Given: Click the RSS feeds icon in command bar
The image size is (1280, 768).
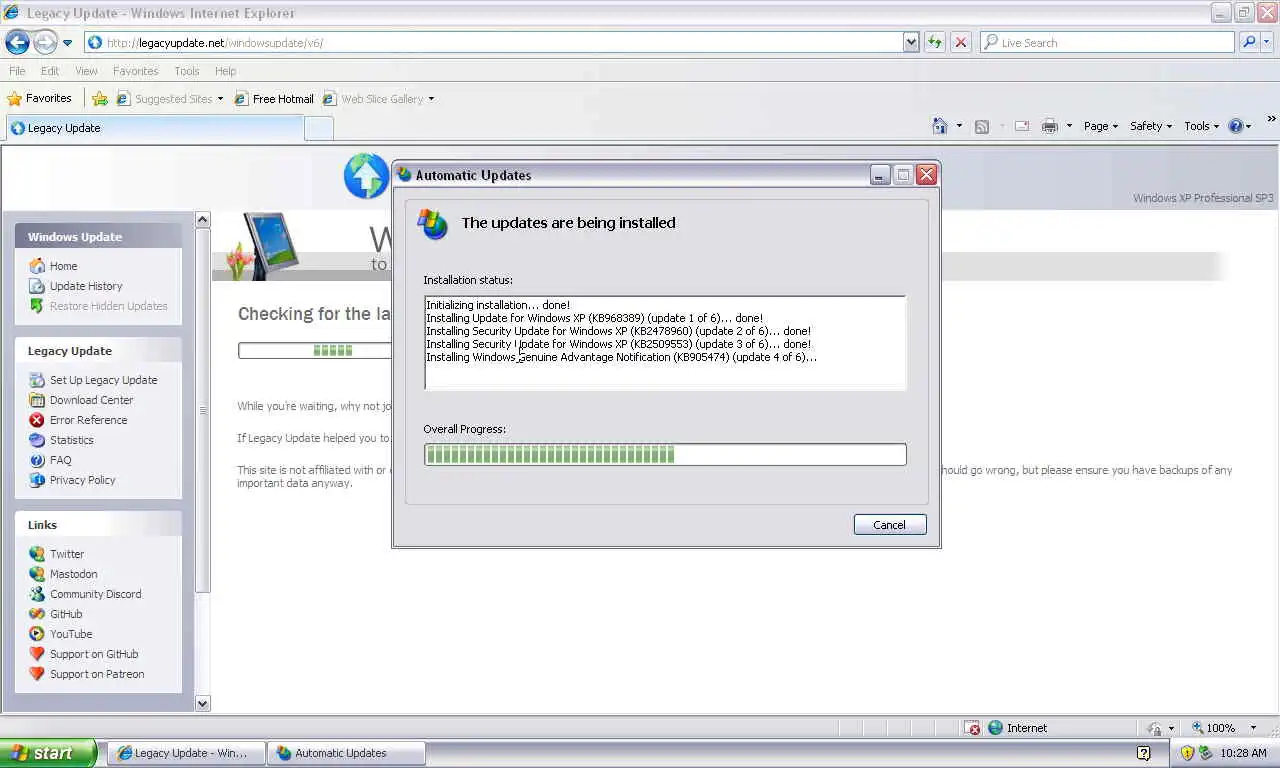Looking at the screenshot, I should [x=982, y=126].
